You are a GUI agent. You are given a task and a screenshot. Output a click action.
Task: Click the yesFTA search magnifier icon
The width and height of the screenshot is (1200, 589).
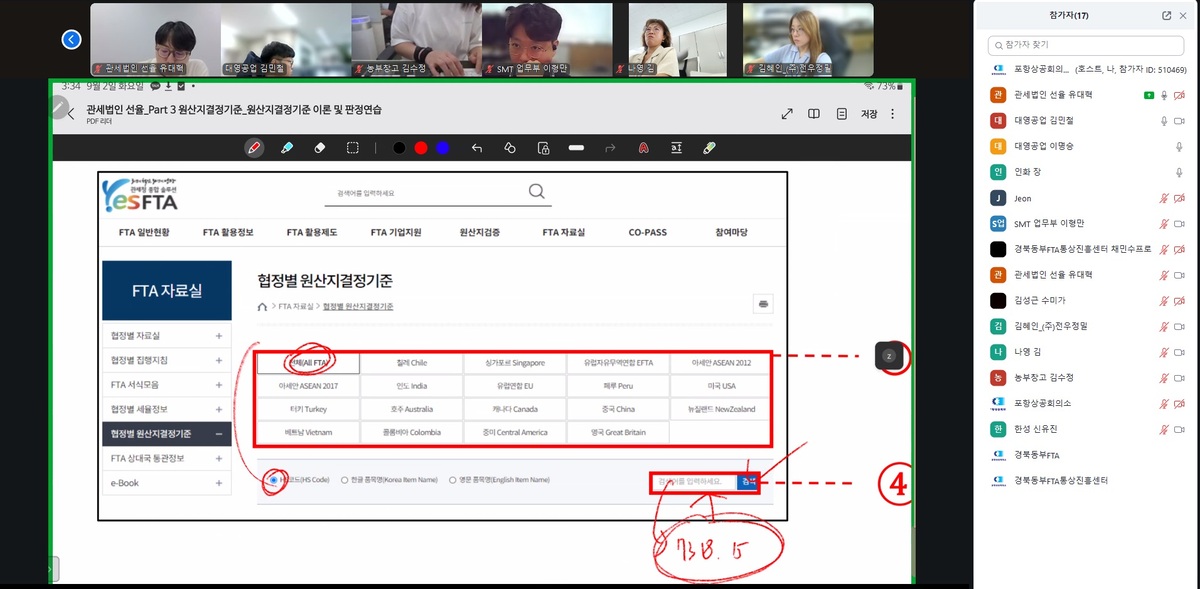pyautogui.click(x=537, y=191)
